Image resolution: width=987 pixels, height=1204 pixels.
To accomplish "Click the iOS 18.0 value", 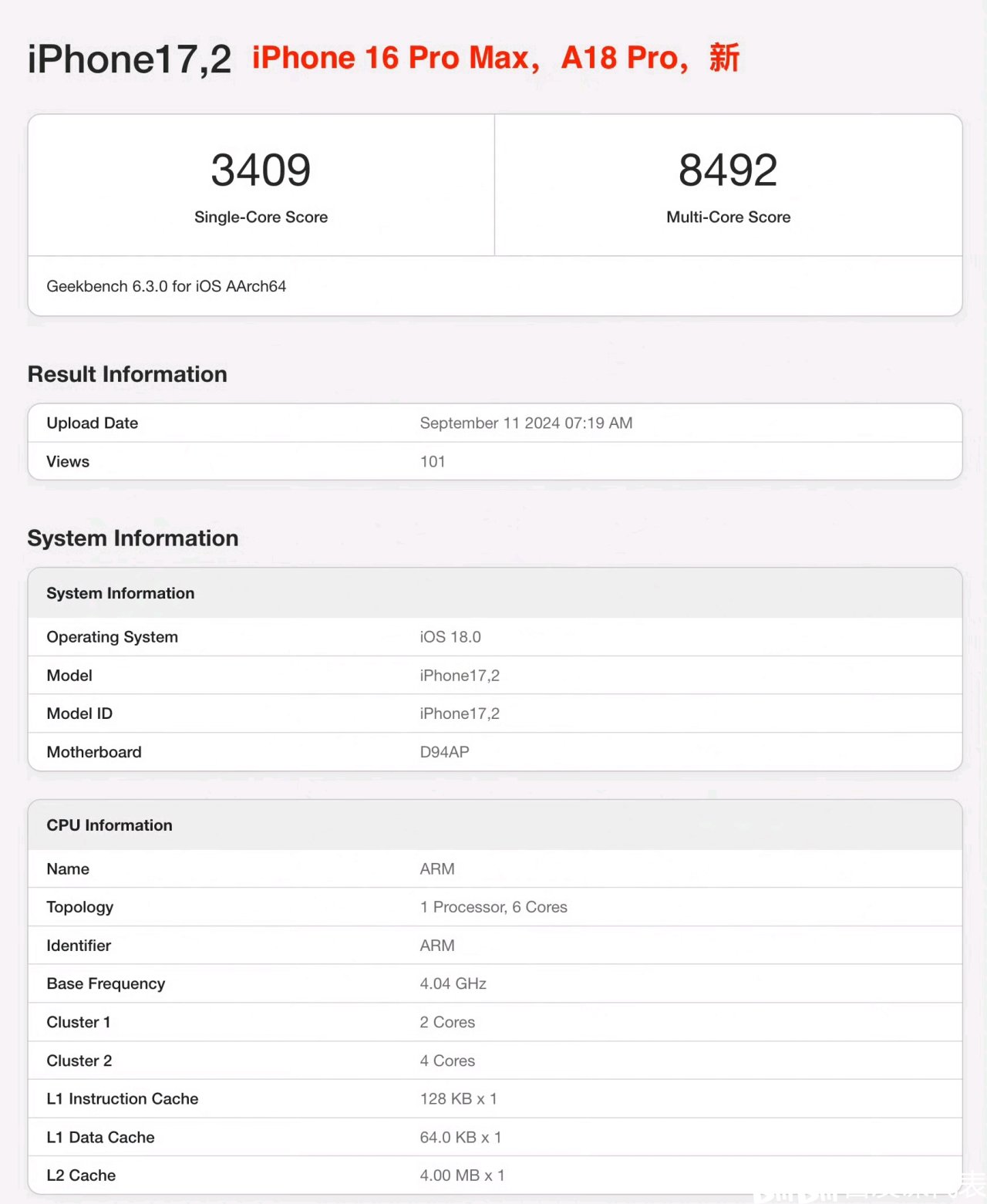I will (x=450, y=637).
